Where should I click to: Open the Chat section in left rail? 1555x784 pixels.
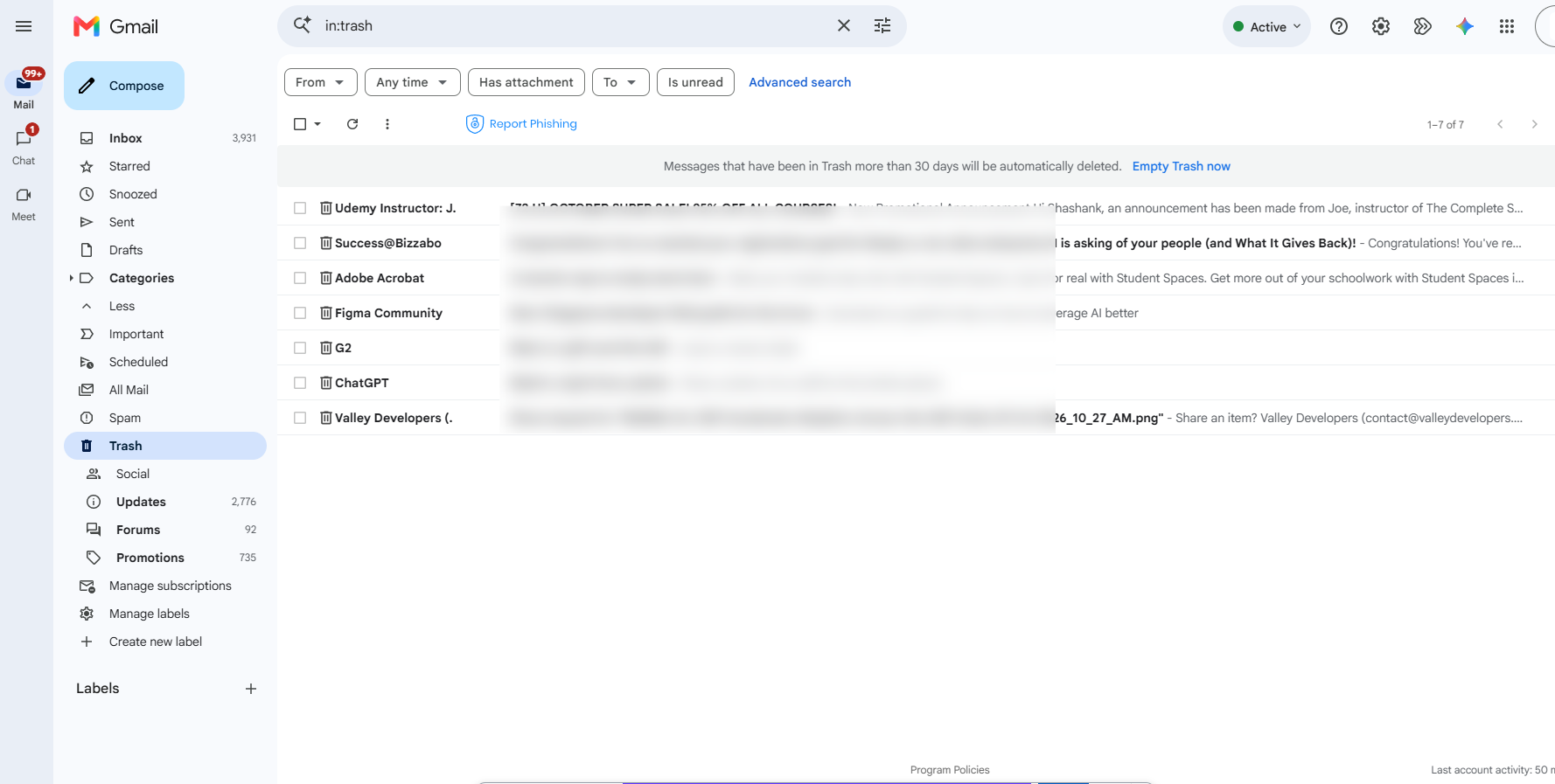tap(24, 146)
